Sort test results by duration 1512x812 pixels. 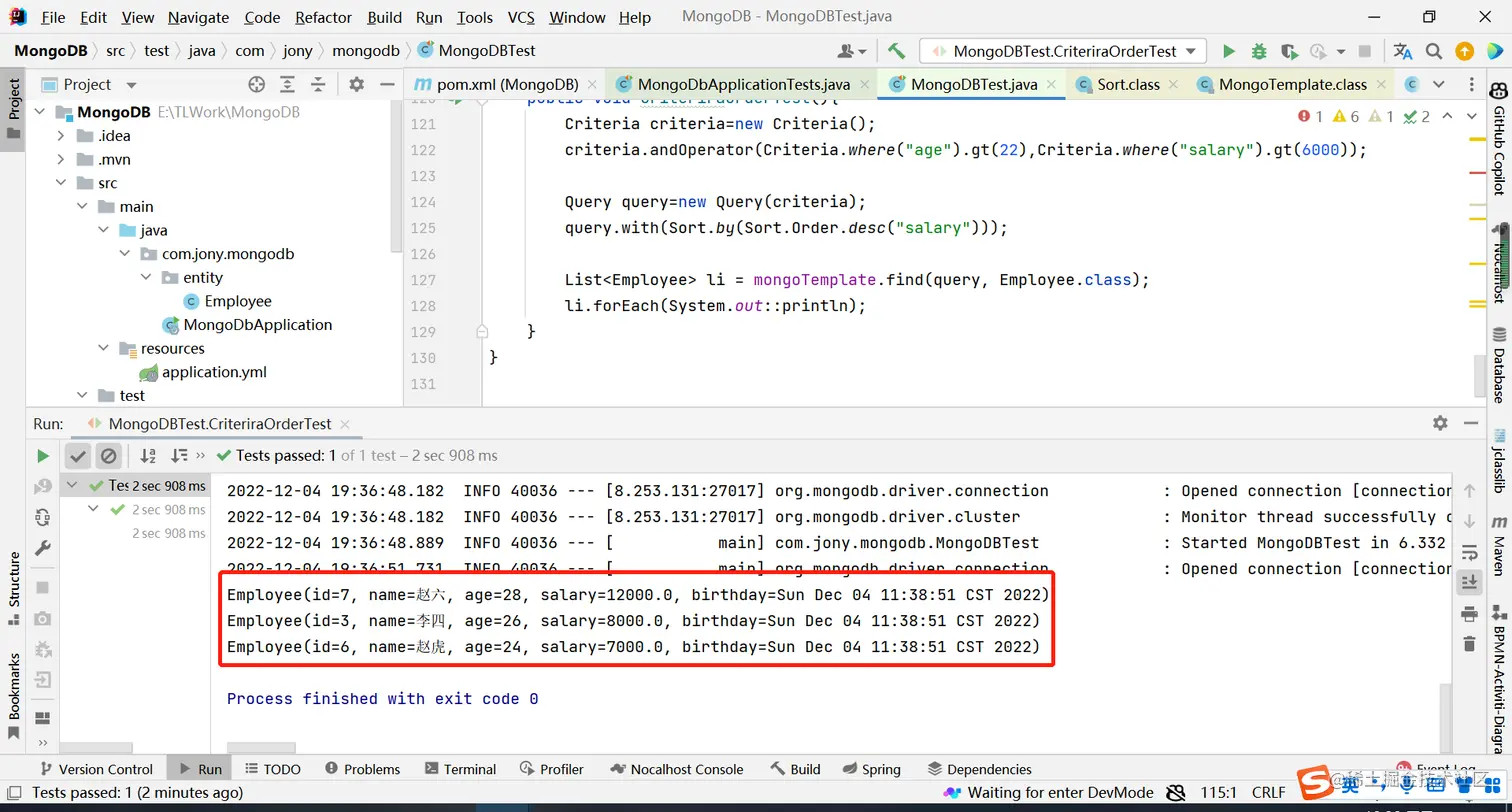[179, 456]
